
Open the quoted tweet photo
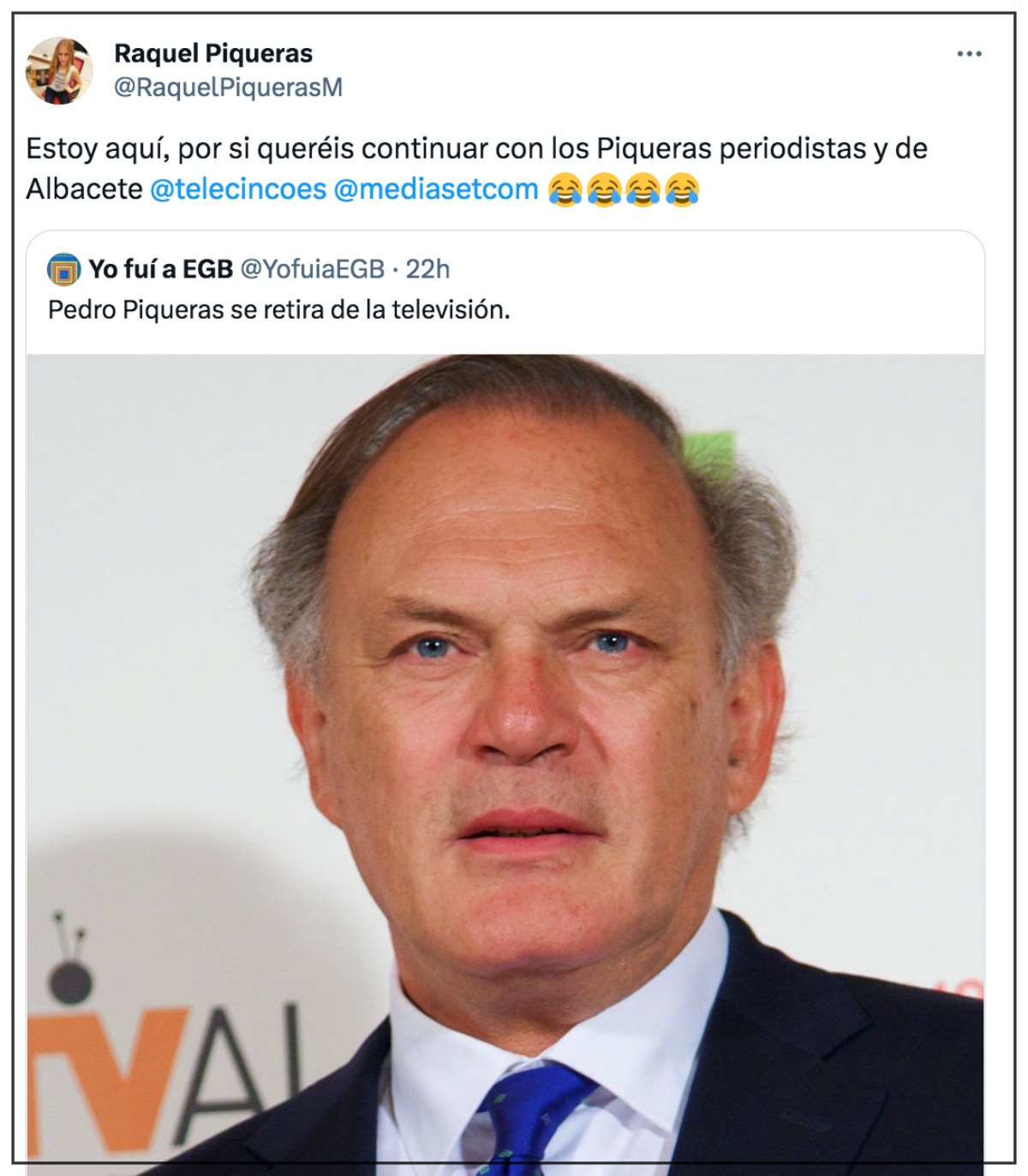click(505, 764)
